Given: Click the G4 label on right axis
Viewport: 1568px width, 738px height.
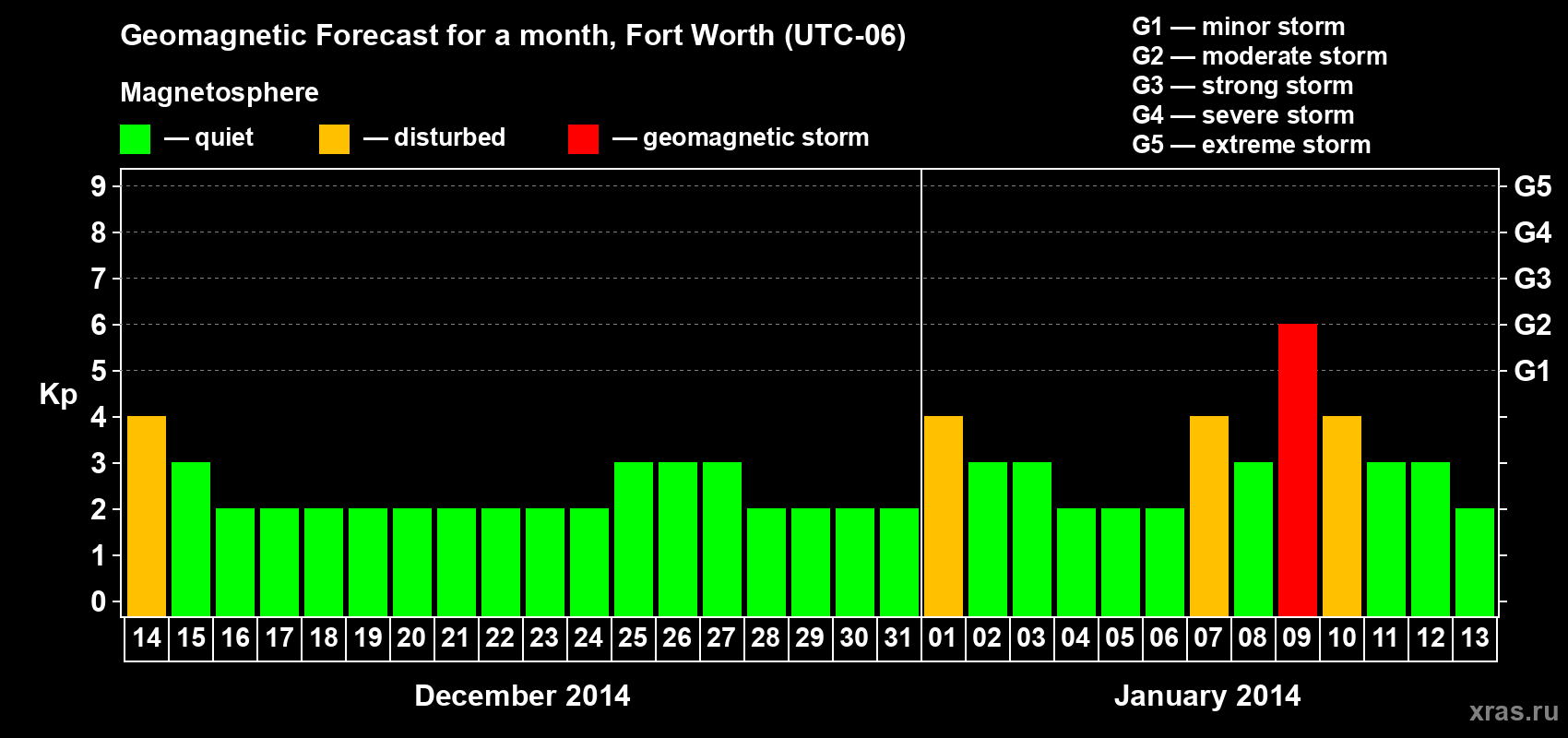Looking at the screenshot, I should point(1533,232).
